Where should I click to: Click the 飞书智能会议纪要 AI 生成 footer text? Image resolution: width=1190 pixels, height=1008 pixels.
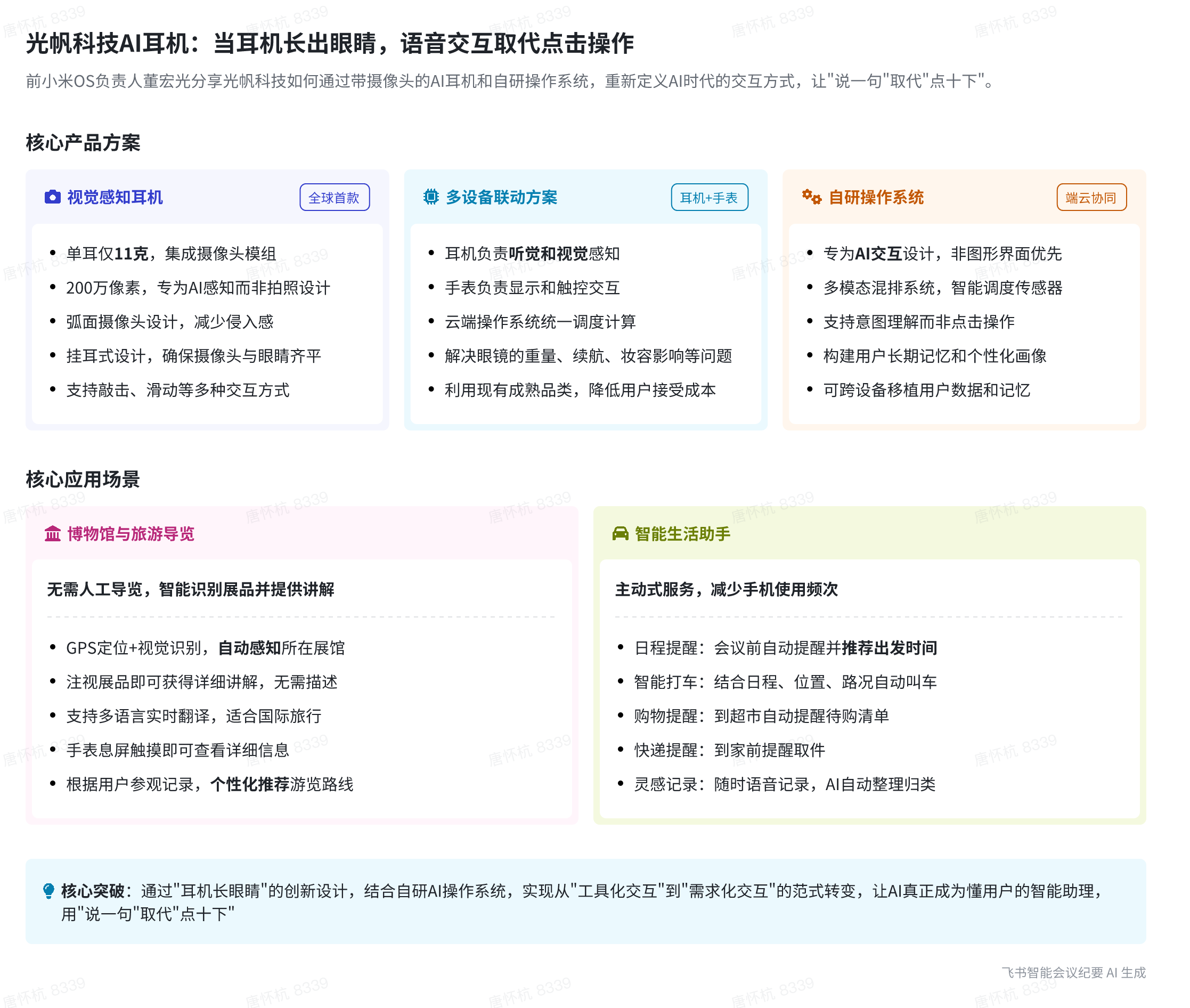(1073, 973)
